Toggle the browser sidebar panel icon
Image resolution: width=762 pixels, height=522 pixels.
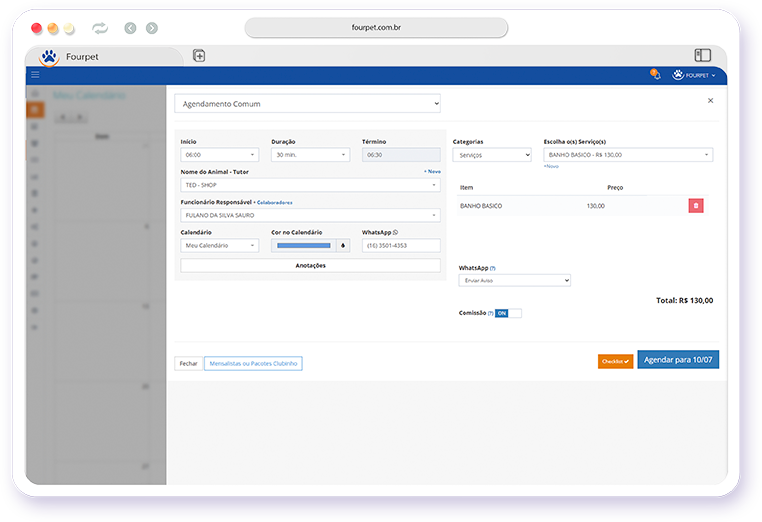coord(702,55)
